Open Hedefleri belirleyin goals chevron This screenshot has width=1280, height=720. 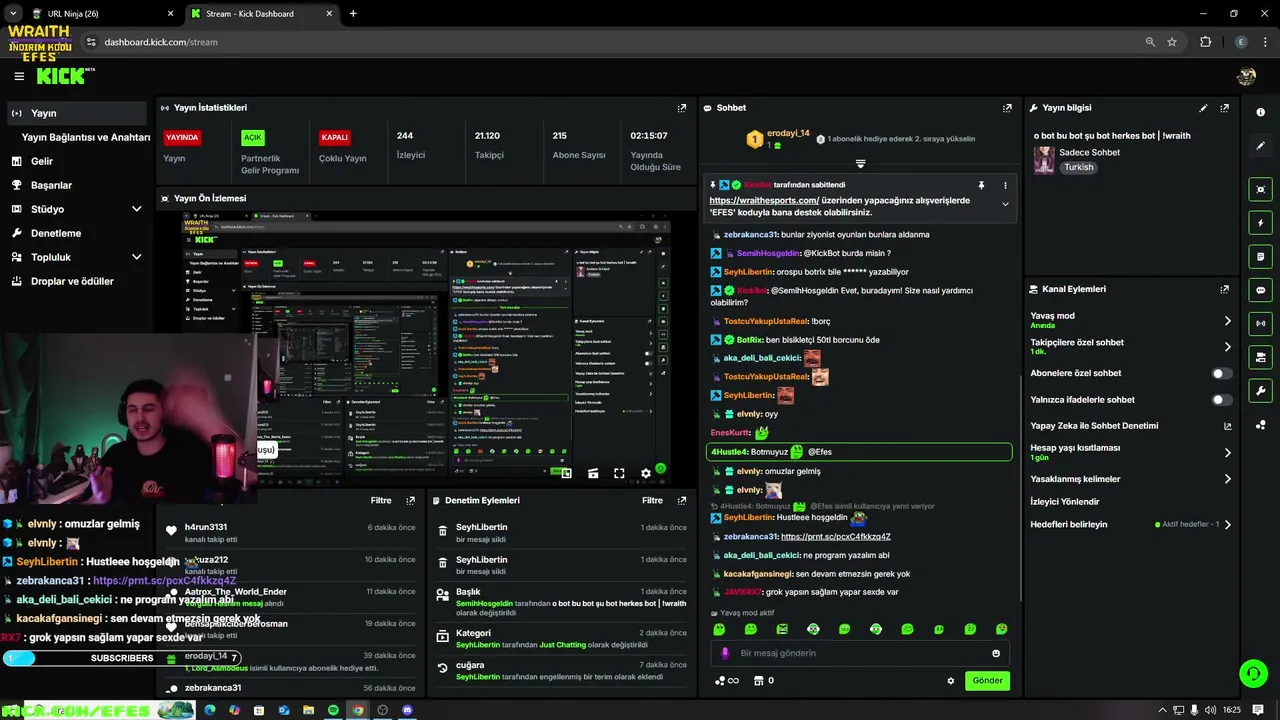(x=1228, y=525)
